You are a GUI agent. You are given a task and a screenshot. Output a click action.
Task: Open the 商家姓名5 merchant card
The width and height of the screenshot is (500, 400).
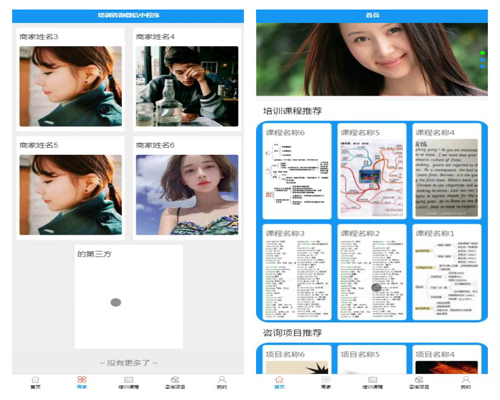tap(71, 188)
